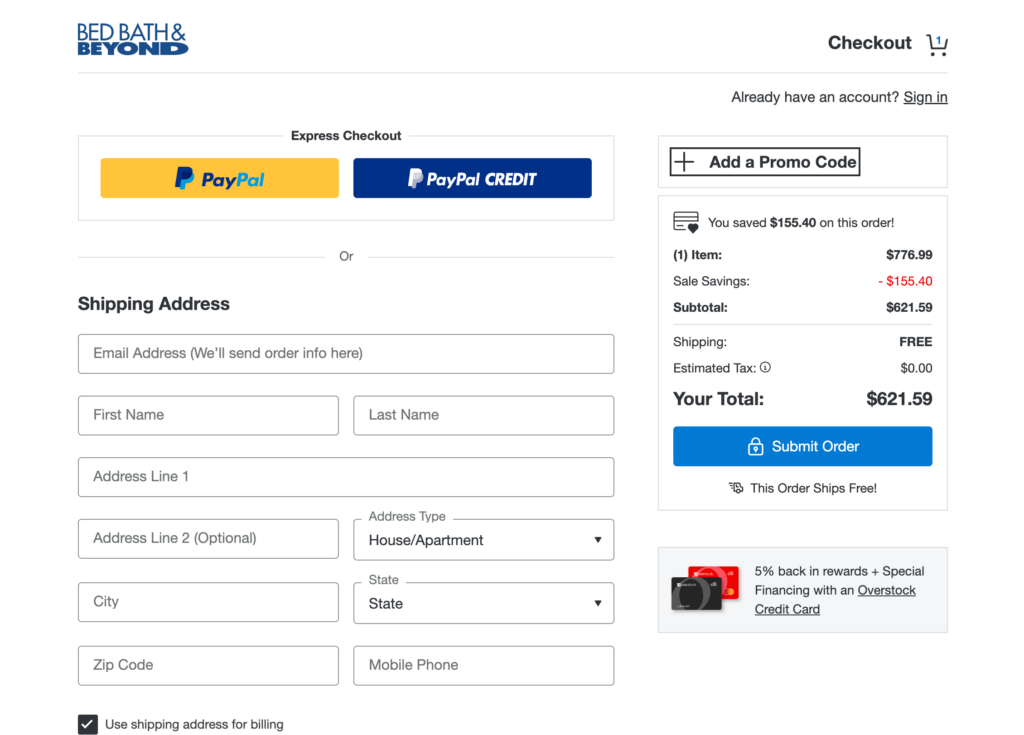
Task: Pay with the yellow PayPal button
Action: (x=220, y=178)
